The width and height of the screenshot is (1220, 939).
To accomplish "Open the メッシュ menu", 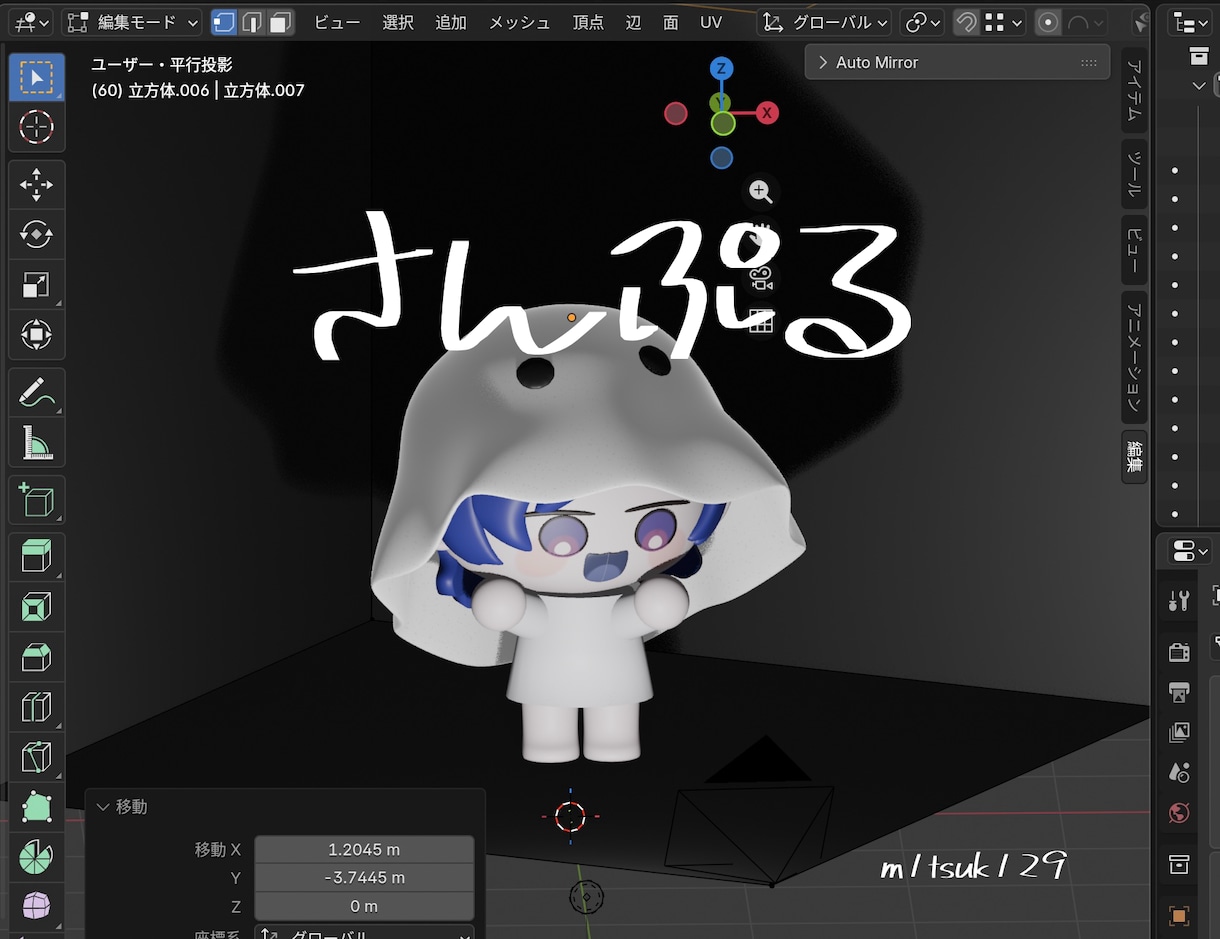I will (x=519, y=22).
